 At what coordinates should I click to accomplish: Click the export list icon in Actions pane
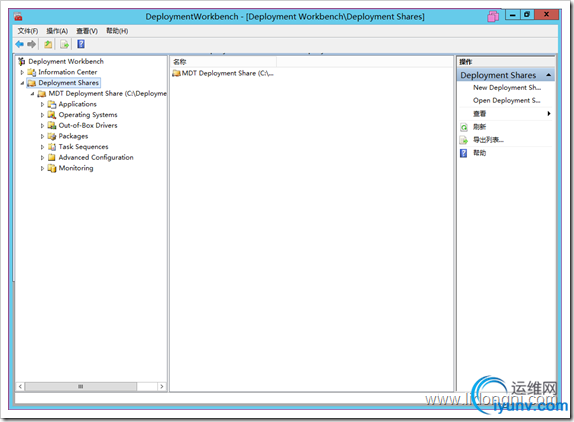[464, 140]
